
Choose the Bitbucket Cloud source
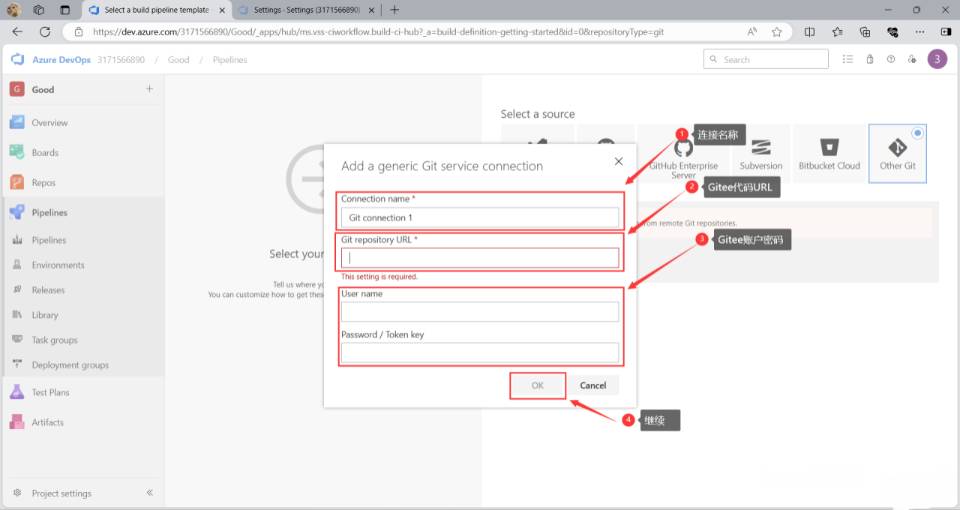tap(829, 154)
